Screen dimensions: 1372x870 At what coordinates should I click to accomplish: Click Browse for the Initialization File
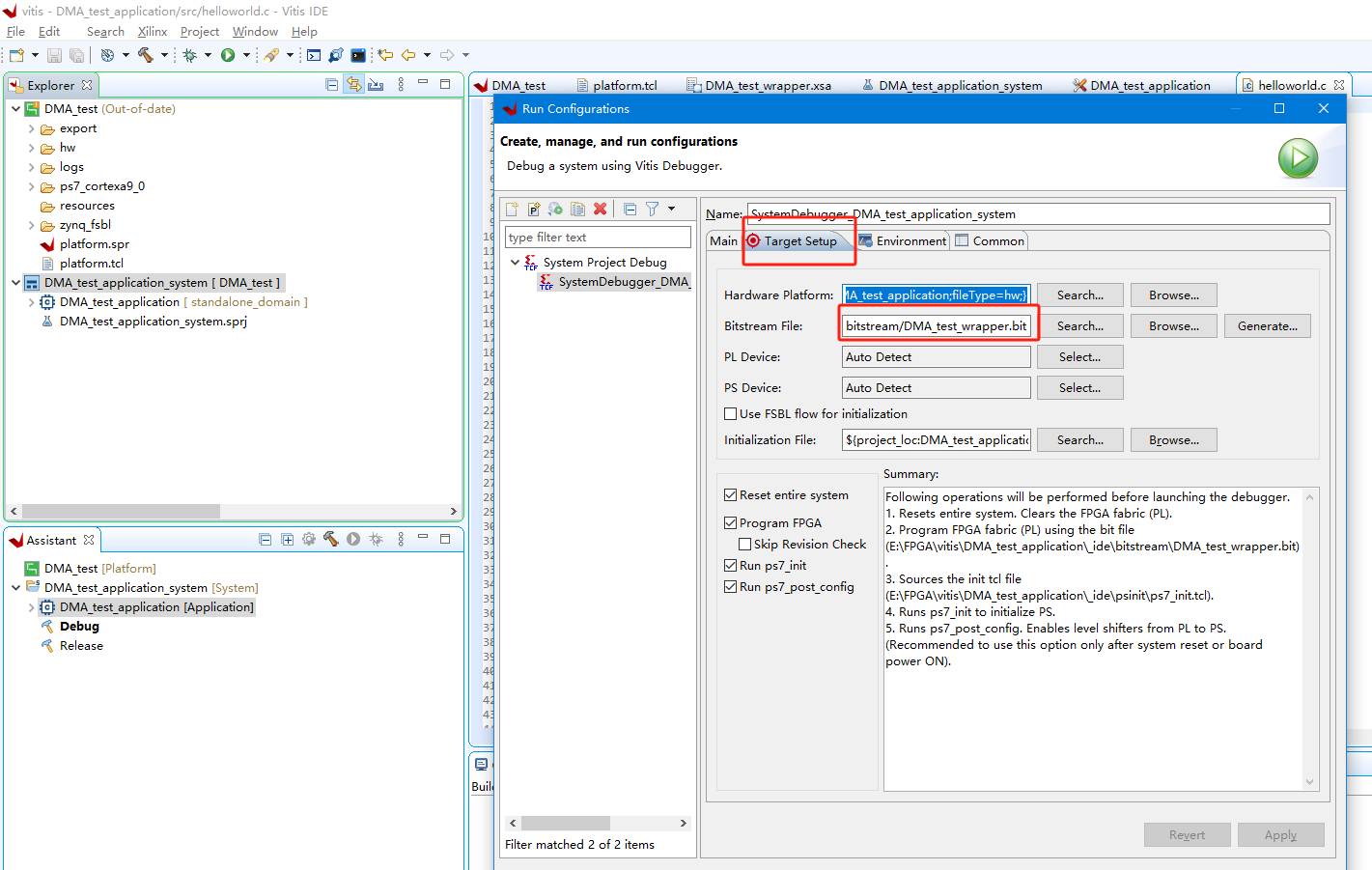(x=1173, y=440)
